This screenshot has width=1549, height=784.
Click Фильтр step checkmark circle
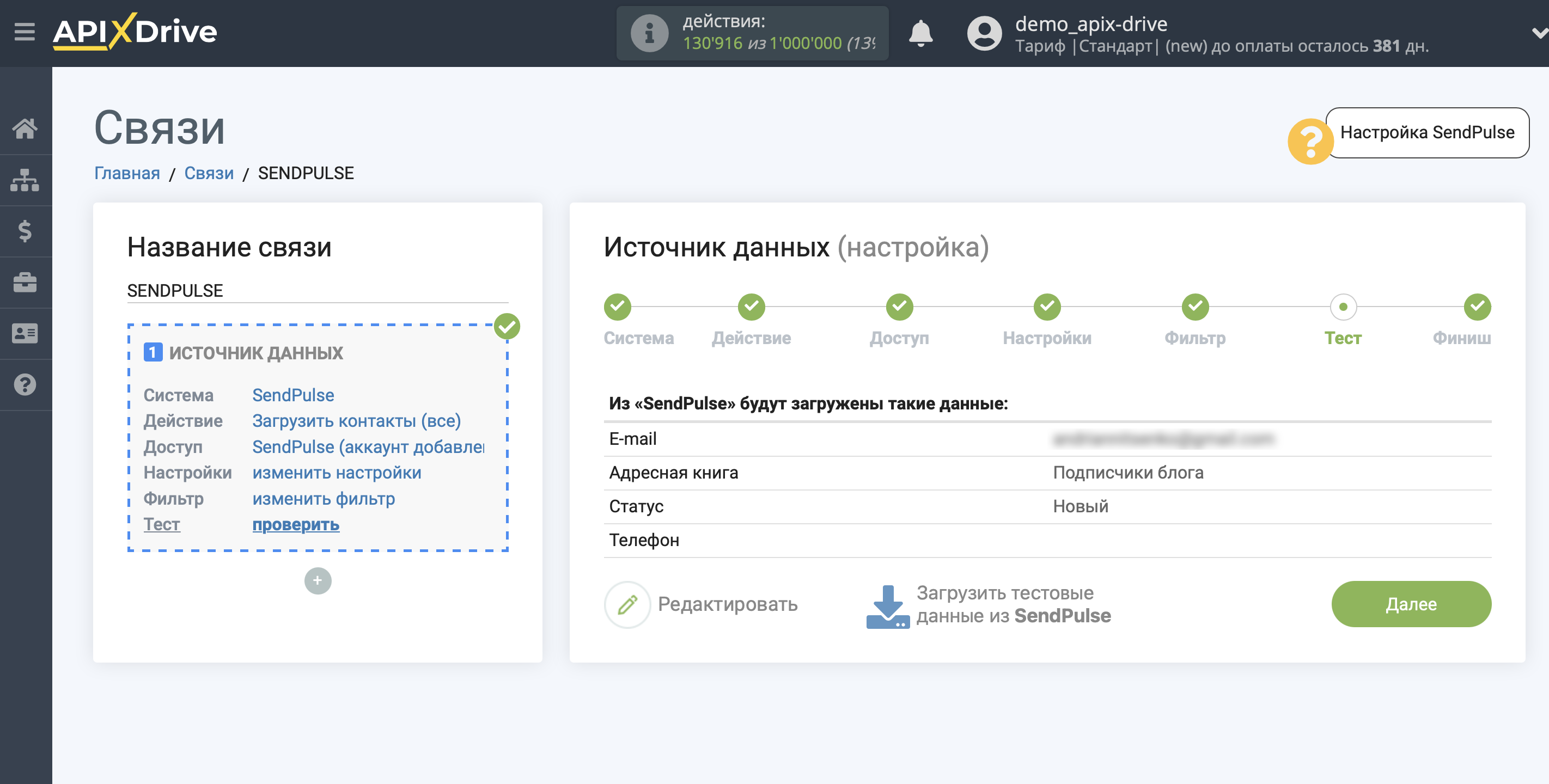click(x=1195, y=307)
